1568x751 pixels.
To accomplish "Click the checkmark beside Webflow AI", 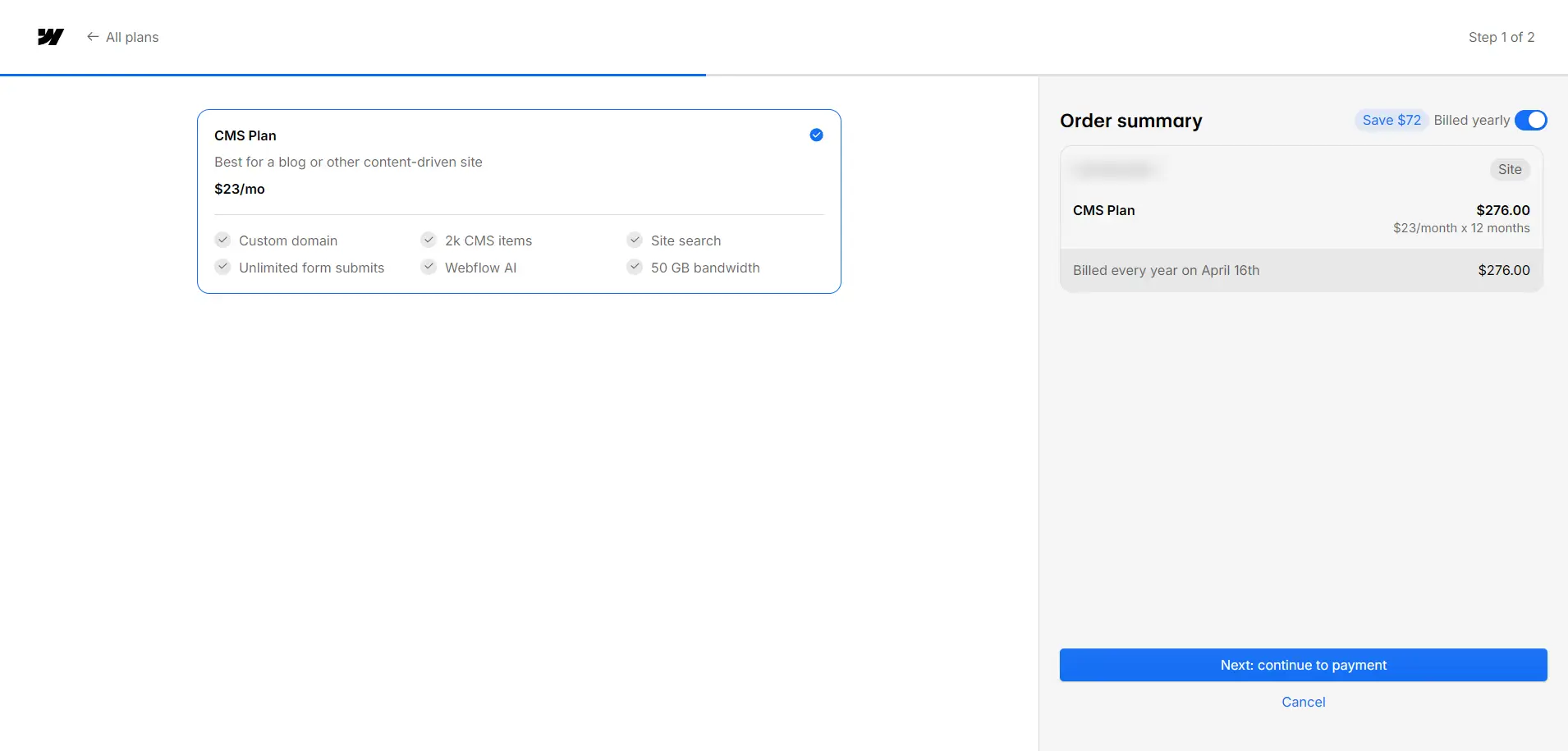I will tap(429, 266).
